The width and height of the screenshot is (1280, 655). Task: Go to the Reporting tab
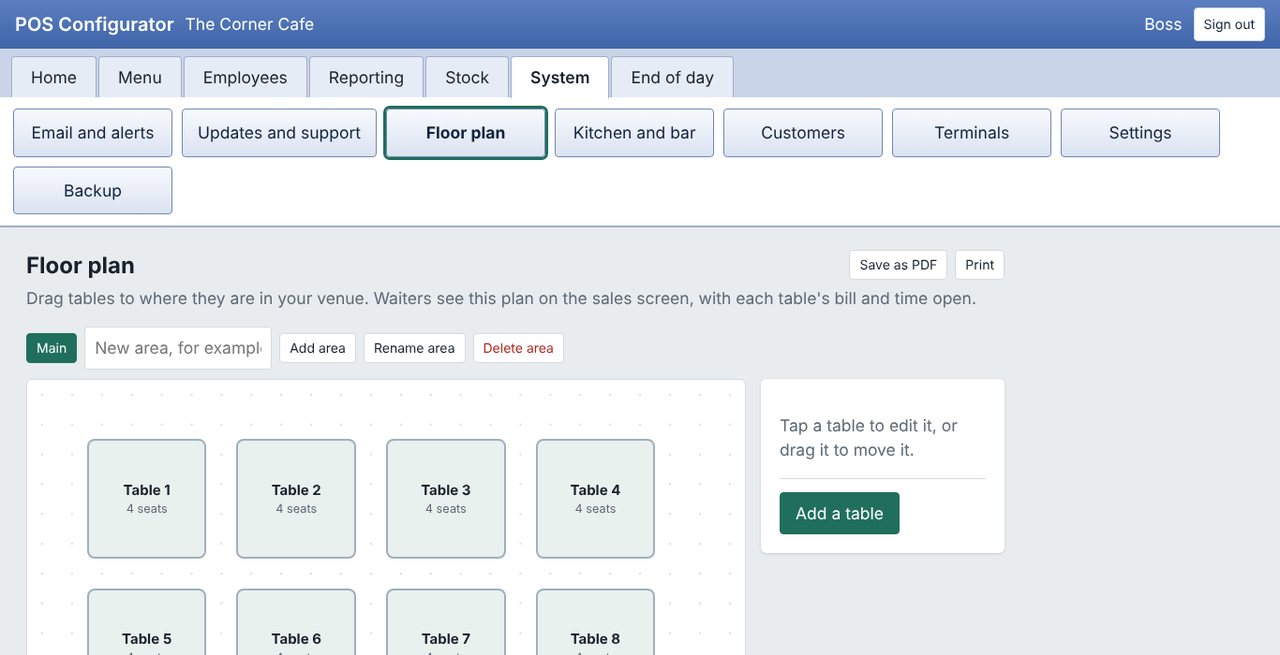tap(366, 77)
